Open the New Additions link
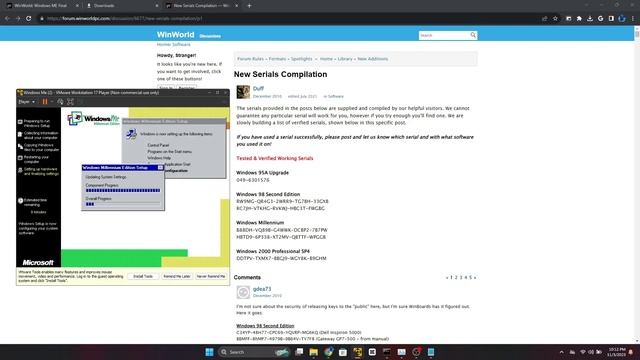The height and width of the screenshot is (360, 640). 373,59
